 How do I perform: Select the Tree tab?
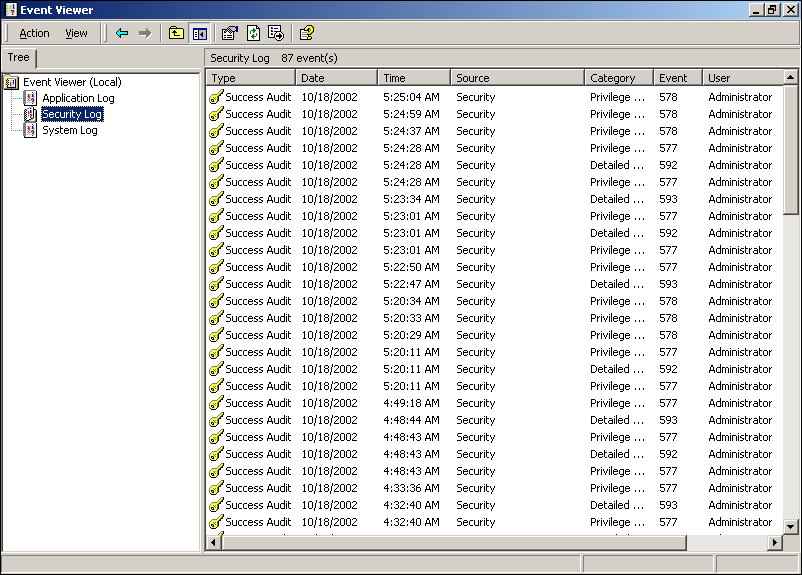pos(19,58)
